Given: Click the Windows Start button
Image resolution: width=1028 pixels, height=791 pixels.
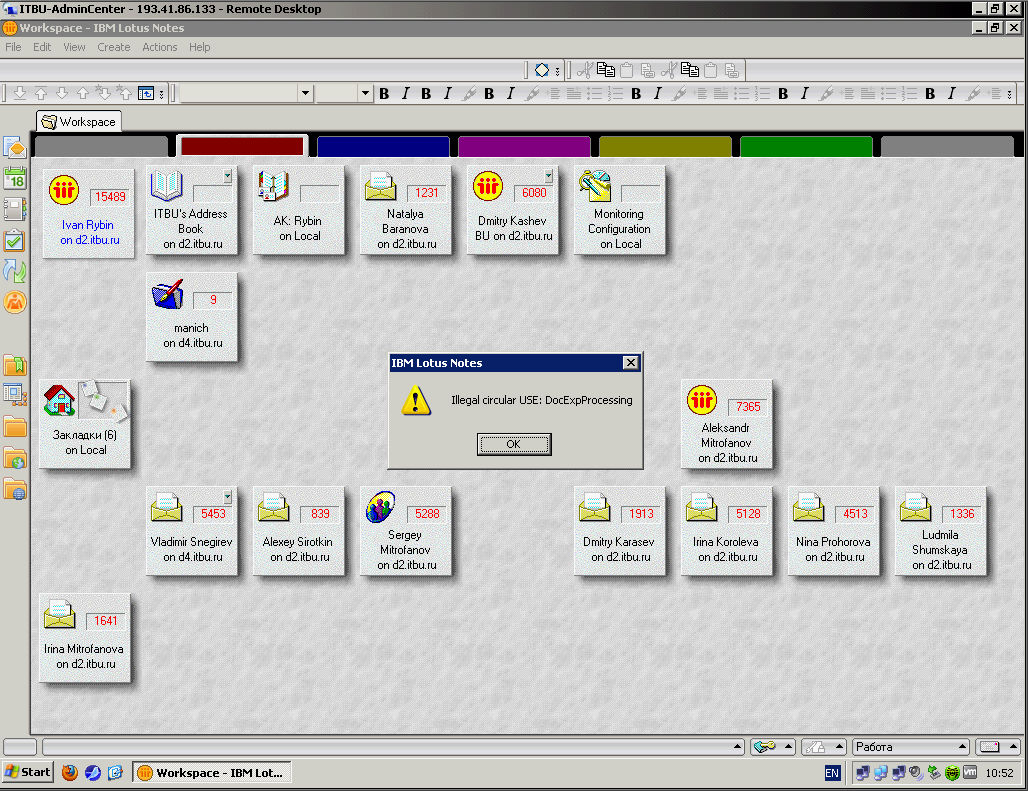Looking at the screenshot, I should coord(28,773).
